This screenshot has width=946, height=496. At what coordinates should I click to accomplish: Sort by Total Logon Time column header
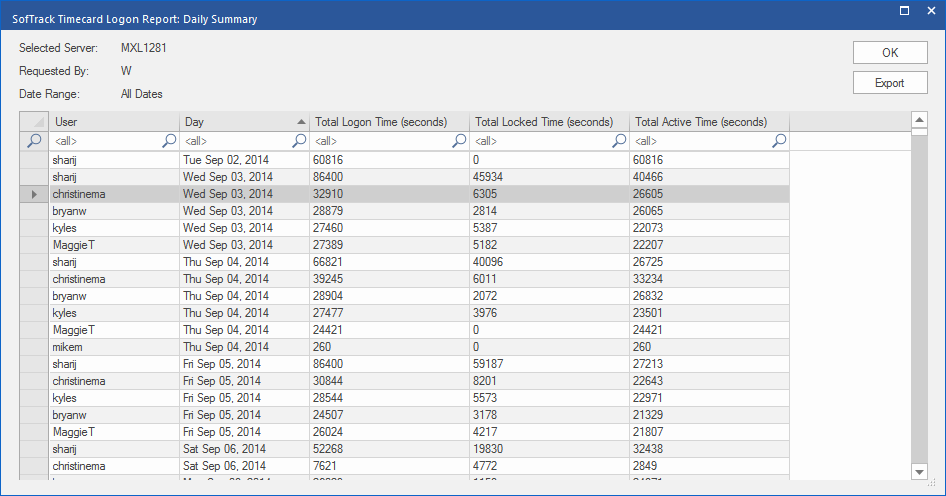(x=388, y=122)
